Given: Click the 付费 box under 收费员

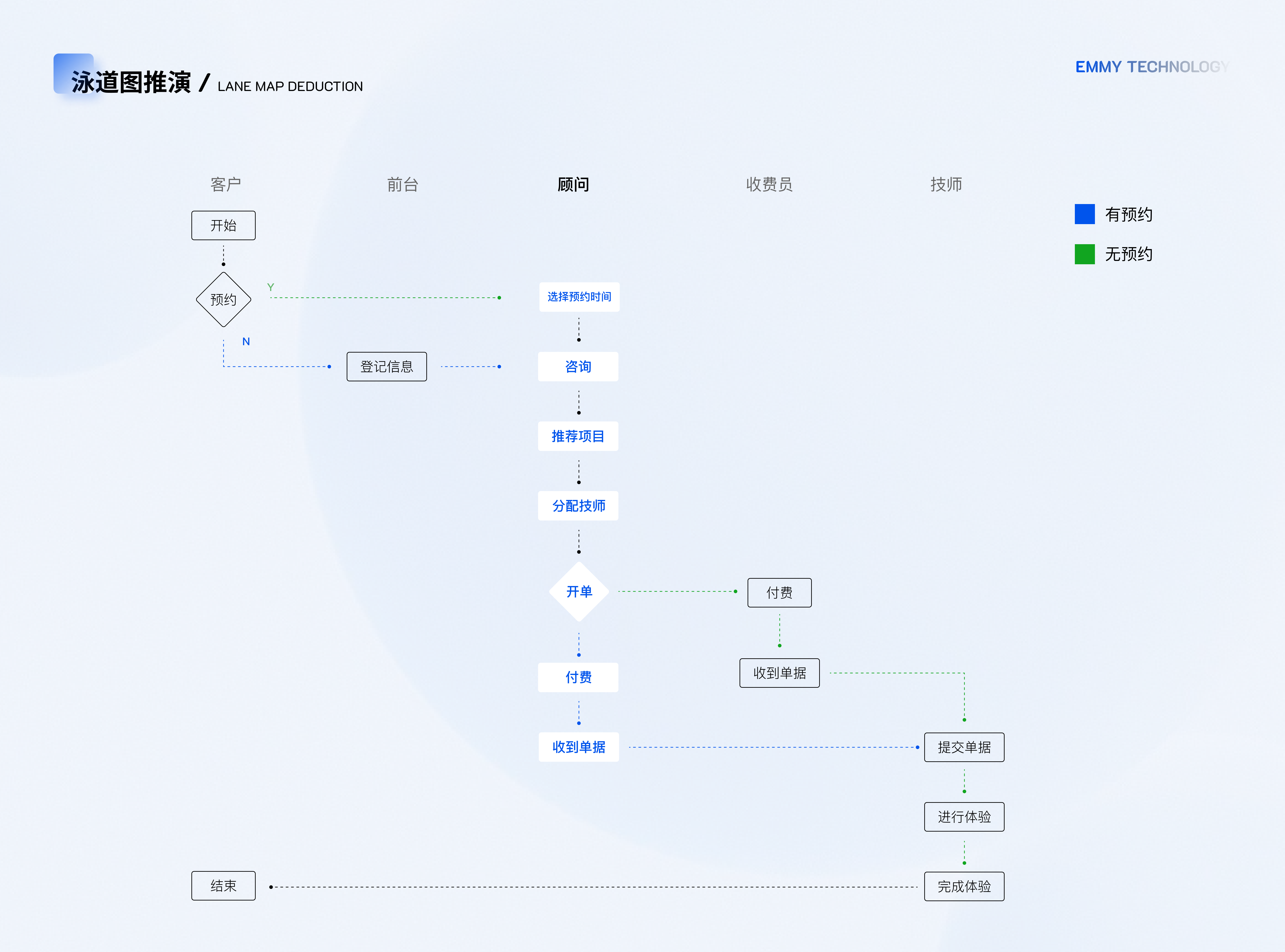Looking at the screenshot, I should pyautogui.click(x=779, y=592).
